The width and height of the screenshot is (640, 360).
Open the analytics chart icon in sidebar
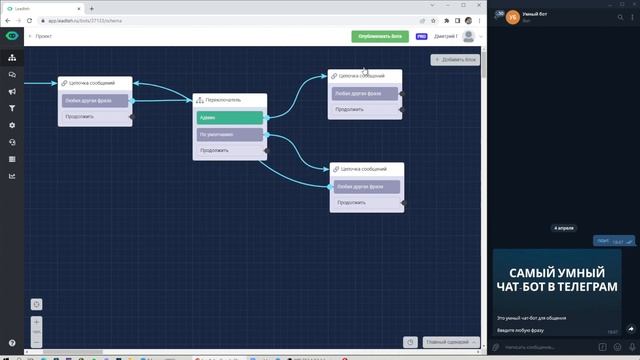pos(12,176)
